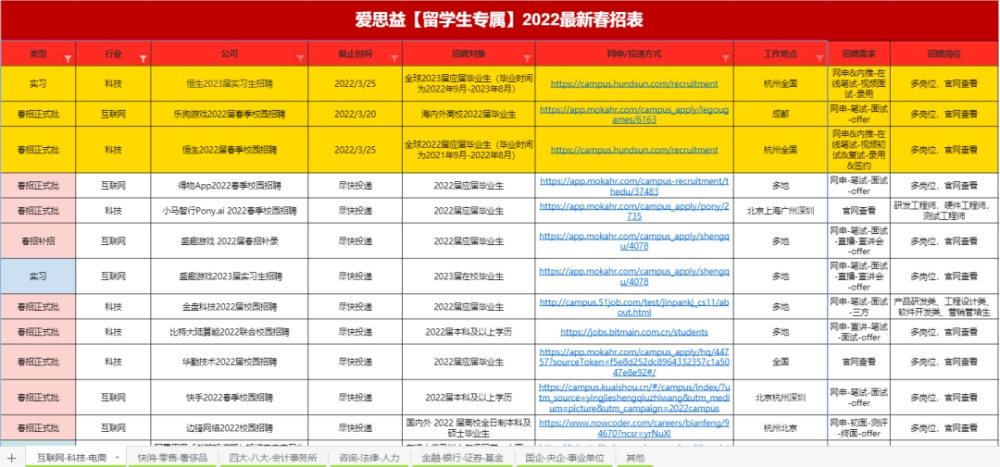Go to the 其他 sheet tab
Viewport: 1000px width, 467px height.
pos(635,457)
